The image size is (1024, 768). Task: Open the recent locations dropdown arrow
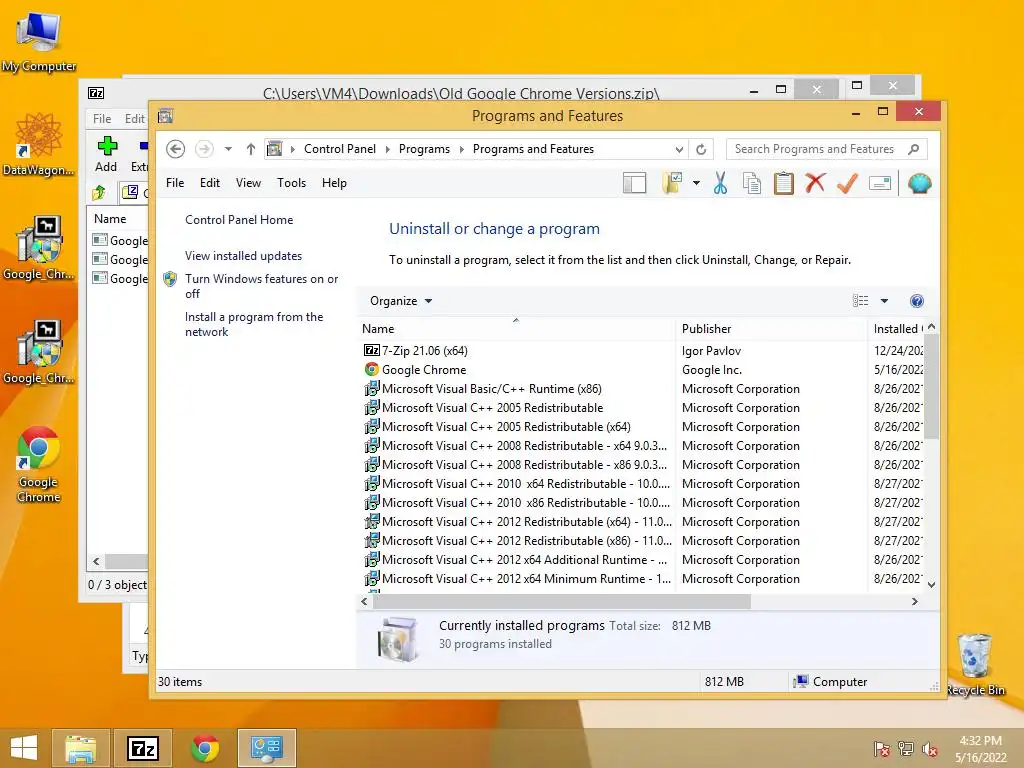click(228, 149)
